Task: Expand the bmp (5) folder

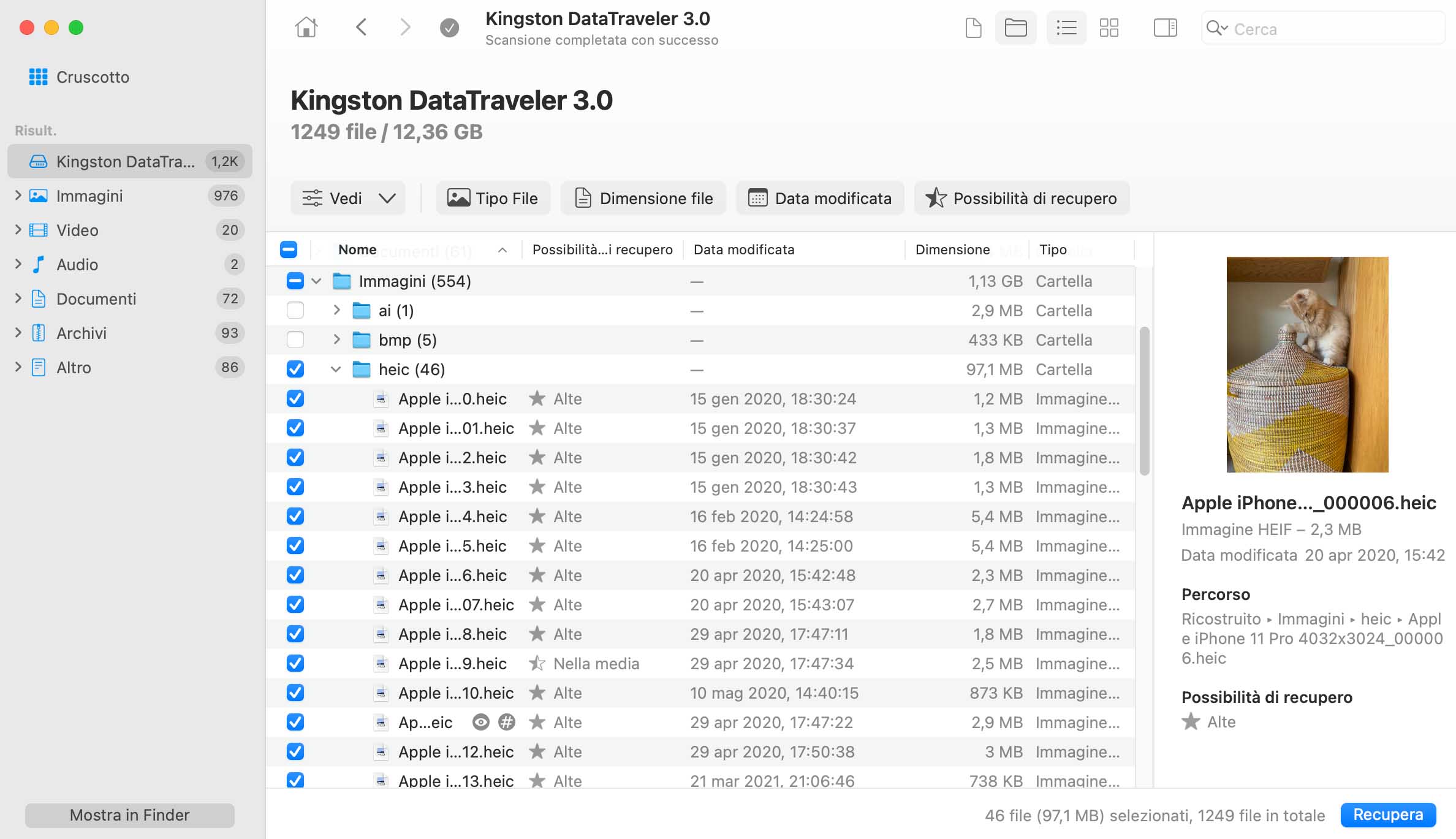Action: [x=336, y=340]
